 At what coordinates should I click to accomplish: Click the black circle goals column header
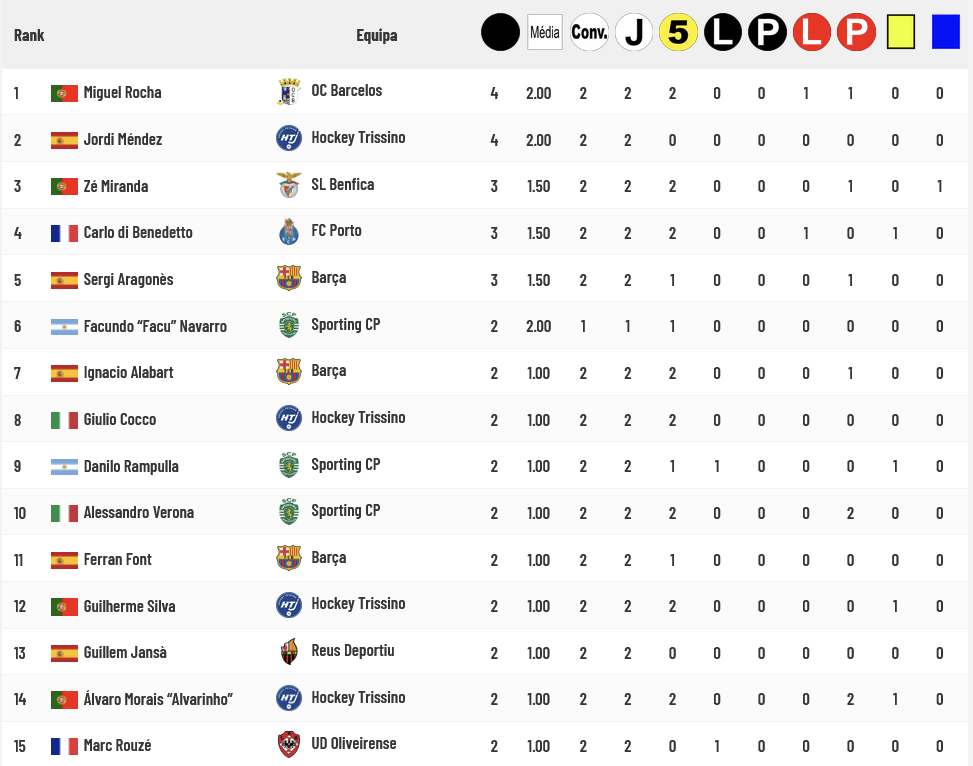[x=500, y=32]
